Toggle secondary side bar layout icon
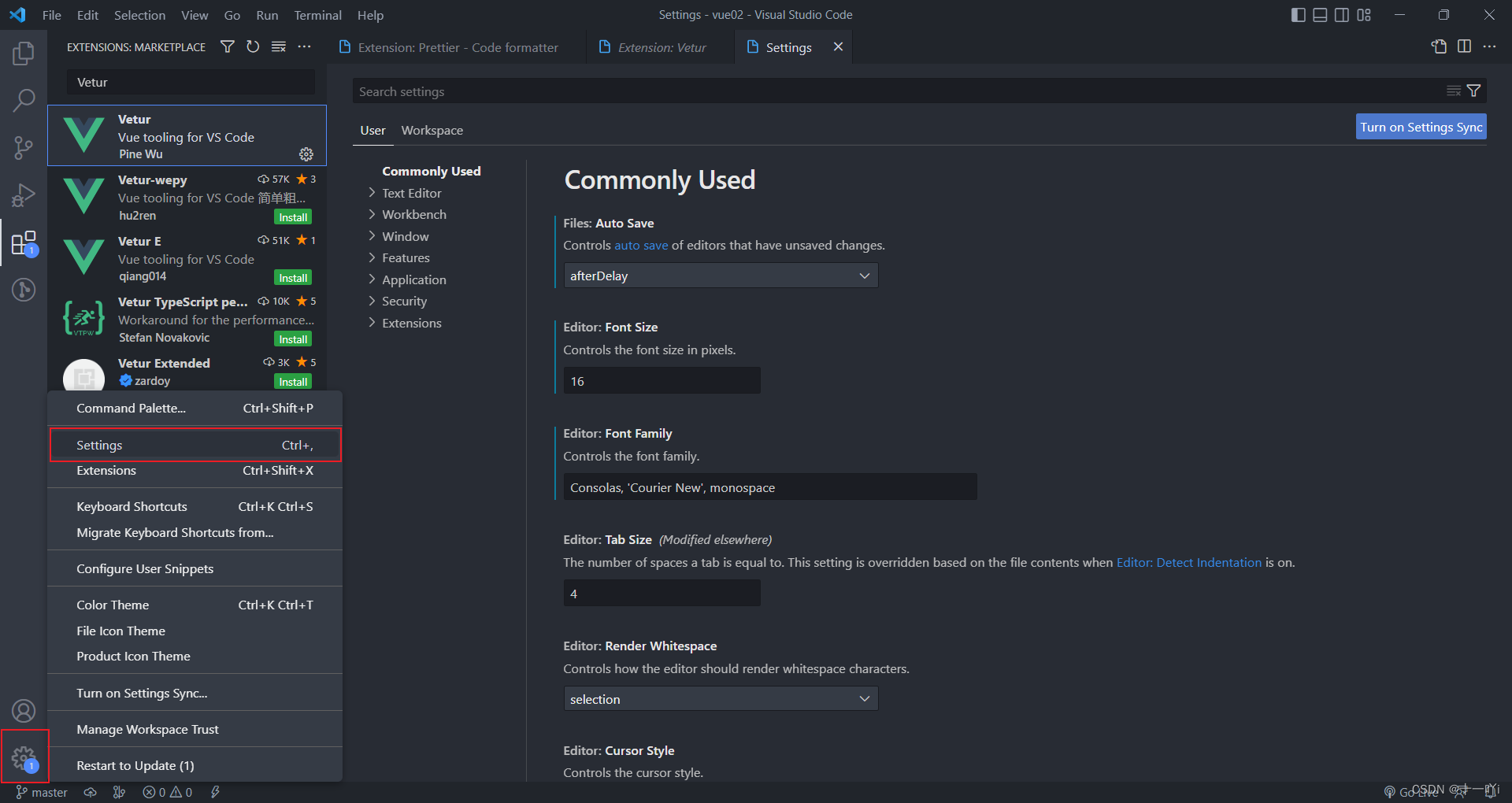Screen dimensions: 1512x803 click(x=1342, y=15)
